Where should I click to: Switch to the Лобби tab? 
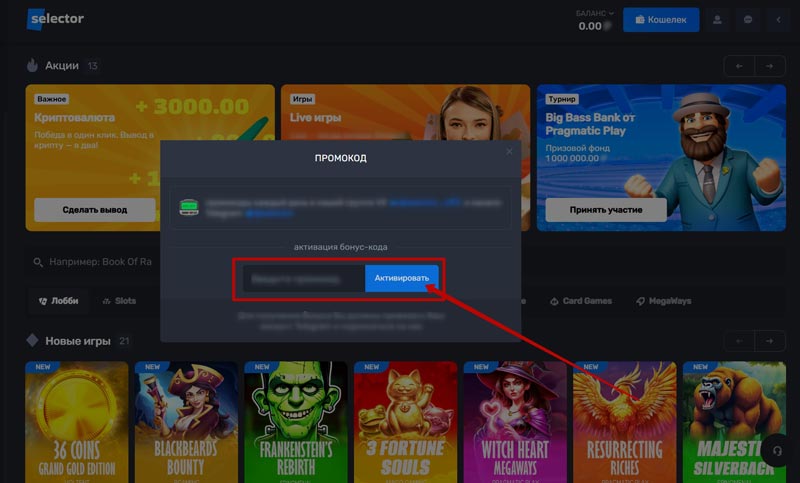58,300
